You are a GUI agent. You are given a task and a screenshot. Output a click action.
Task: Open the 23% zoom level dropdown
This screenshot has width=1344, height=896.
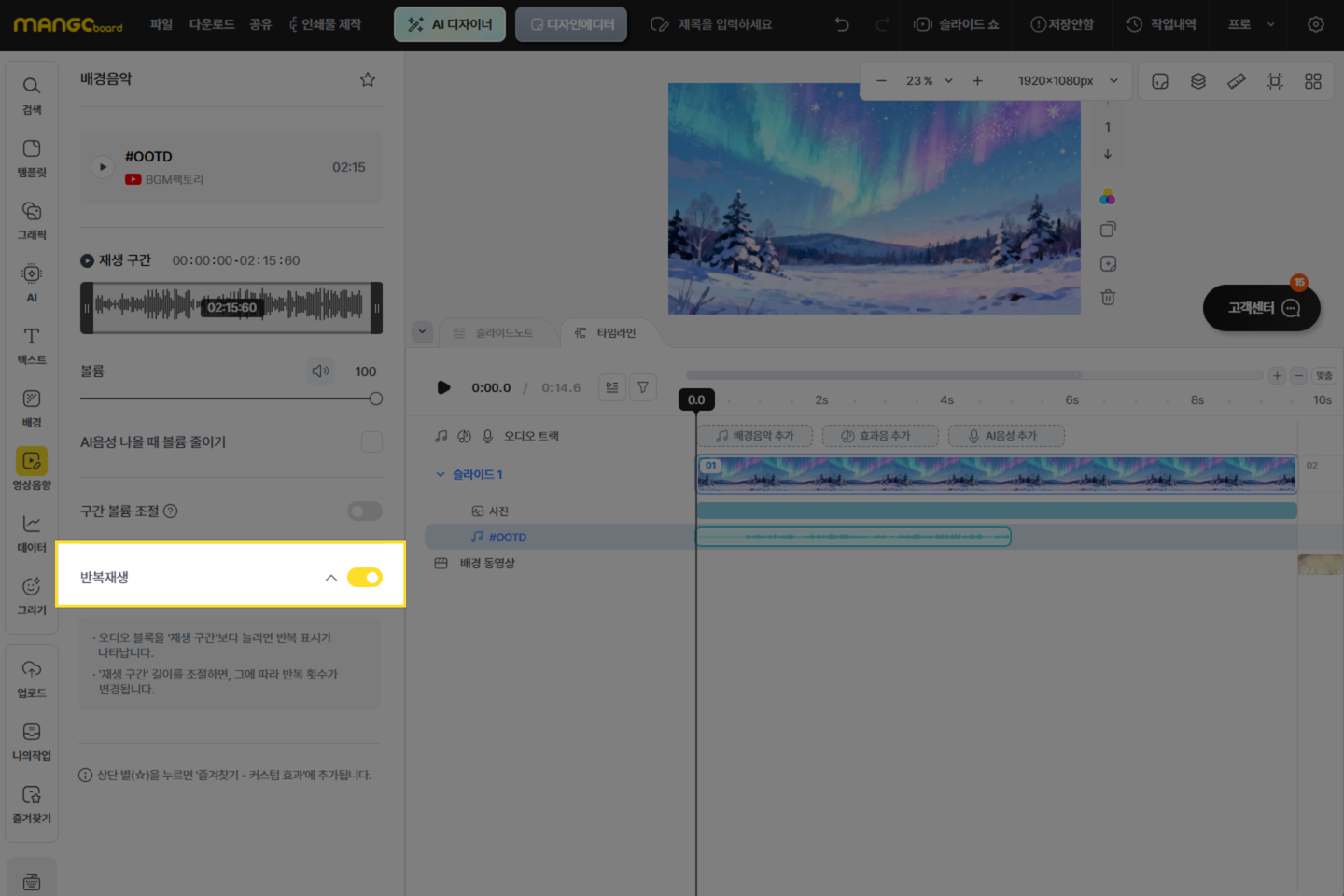[x=929, y=81]
